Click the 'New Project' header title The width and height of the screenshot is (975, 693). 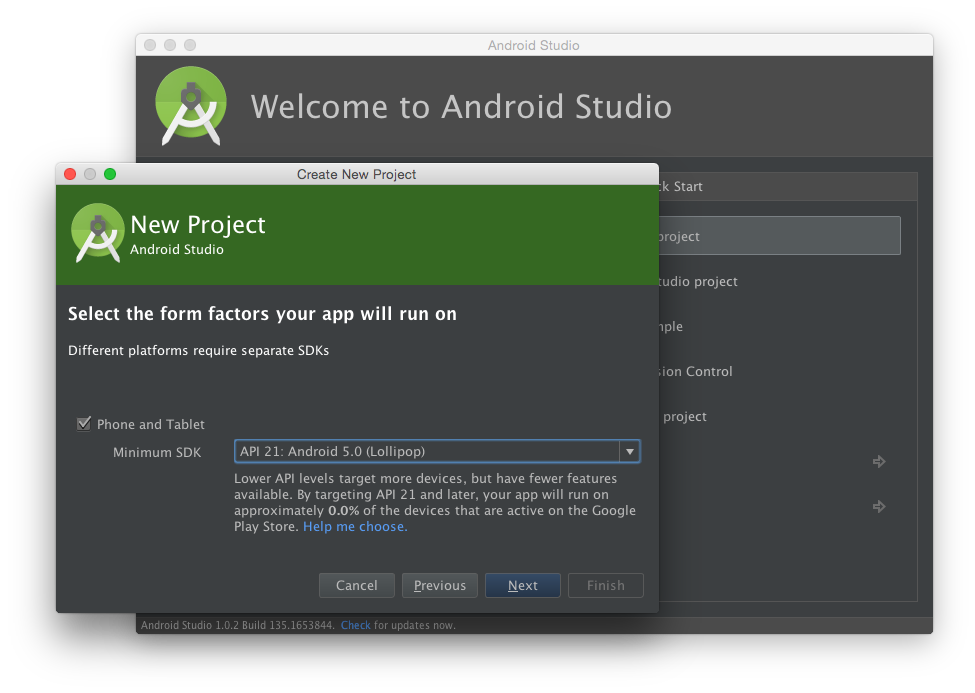(198, 225)
